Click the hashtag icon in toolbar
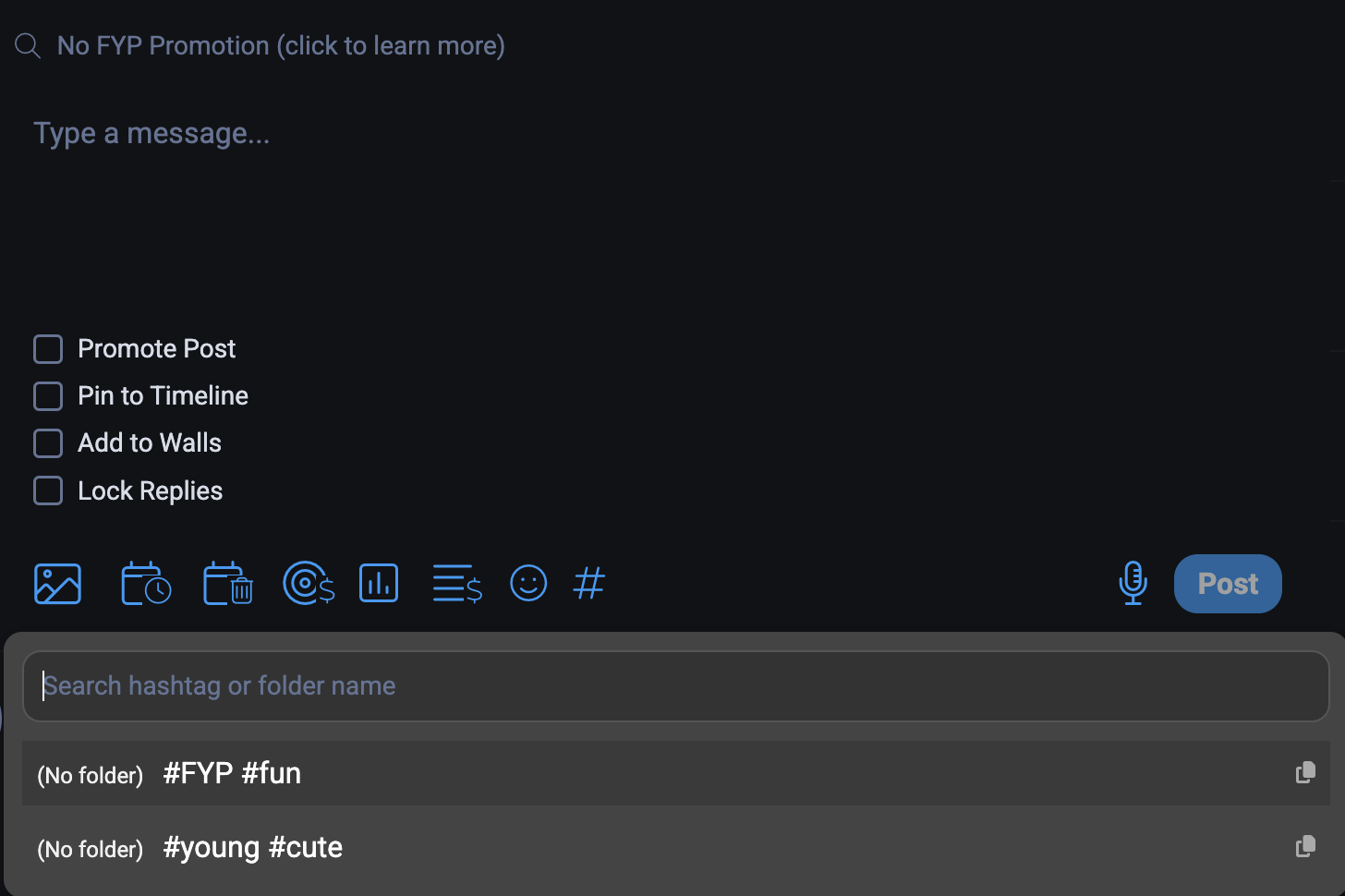Image resolution: width=1345 pixels, height=896 pixels. point(589,584)
